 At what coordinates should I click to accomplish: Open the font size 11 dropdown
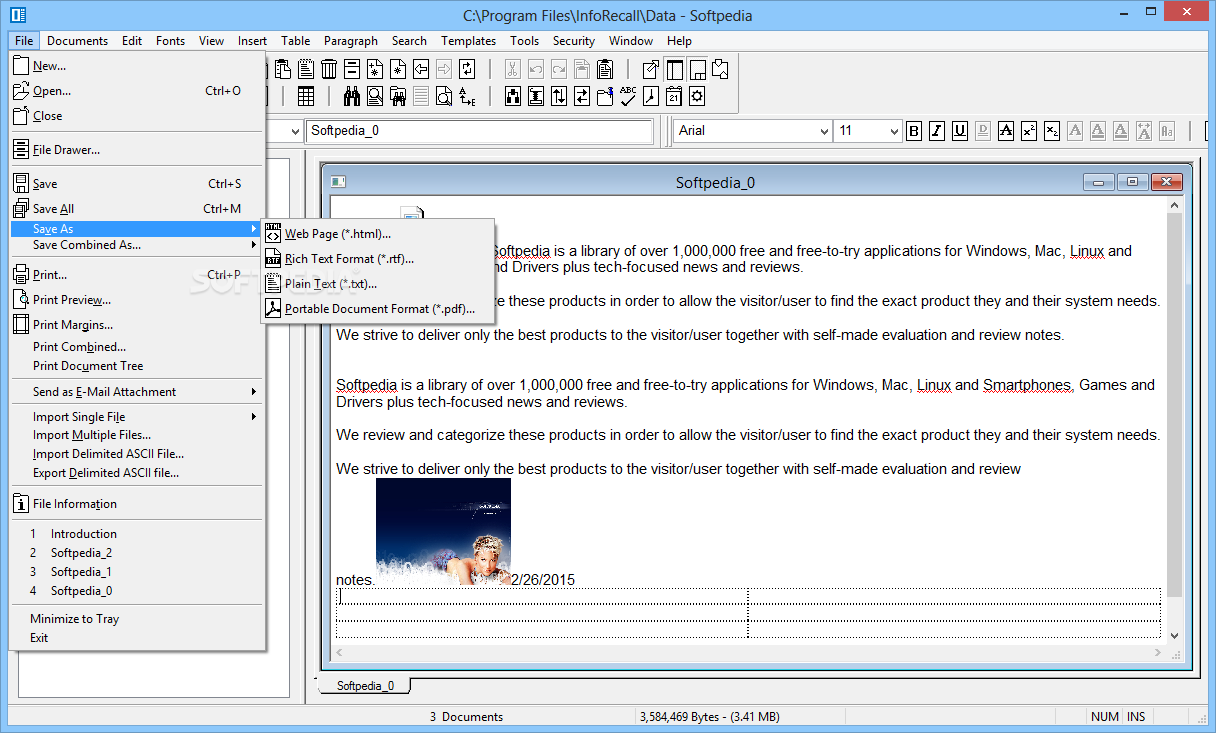coord(894,131)
